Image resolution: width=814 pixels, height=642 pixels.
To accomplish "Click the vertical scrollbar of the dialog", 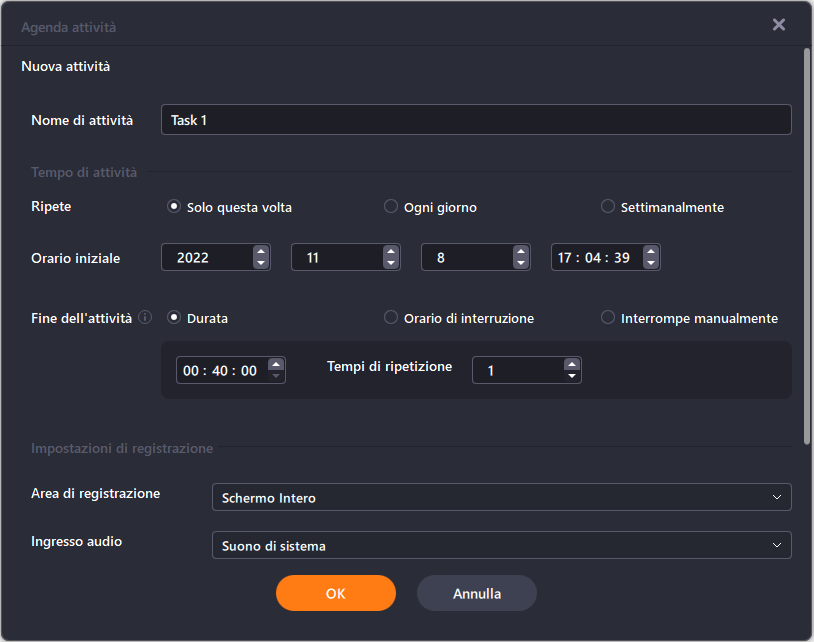I will pos(807,247).
